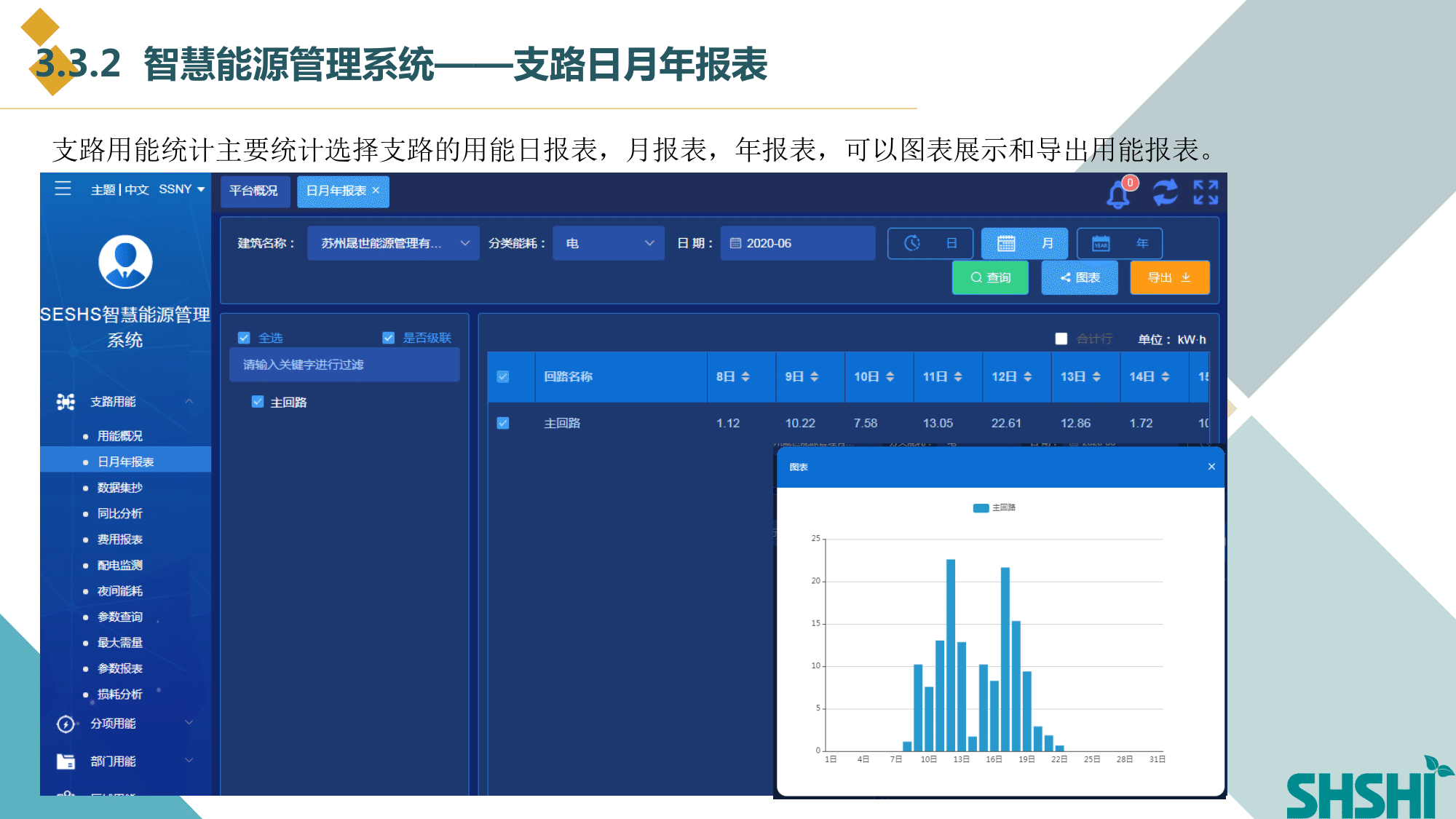This screenshot has width=1456, height=819.
Task: Select the 年 yearly report button
Action: click(x=1120, y=243)
